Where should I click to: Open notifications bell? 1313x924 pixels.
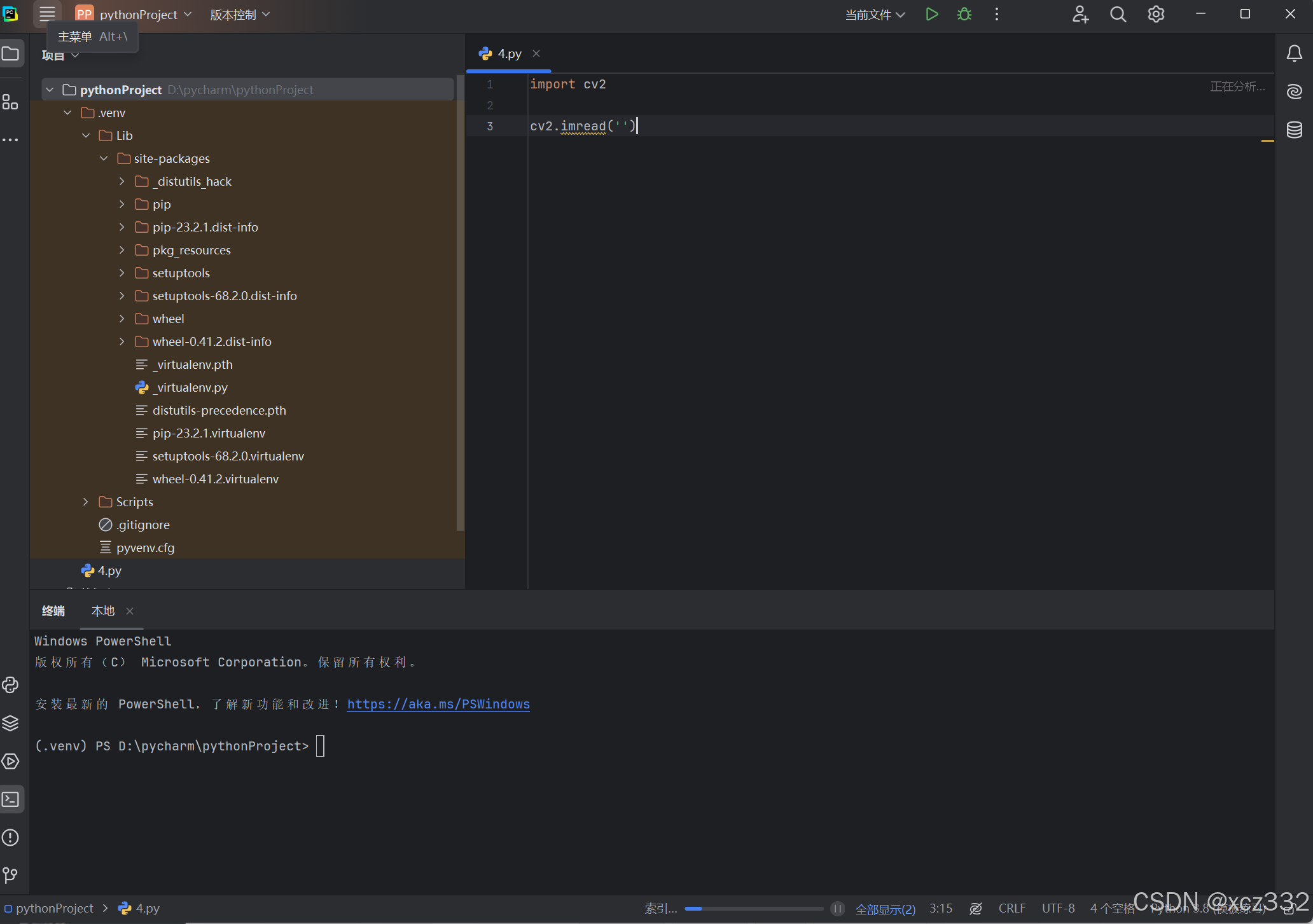[x=1295, y=53]
